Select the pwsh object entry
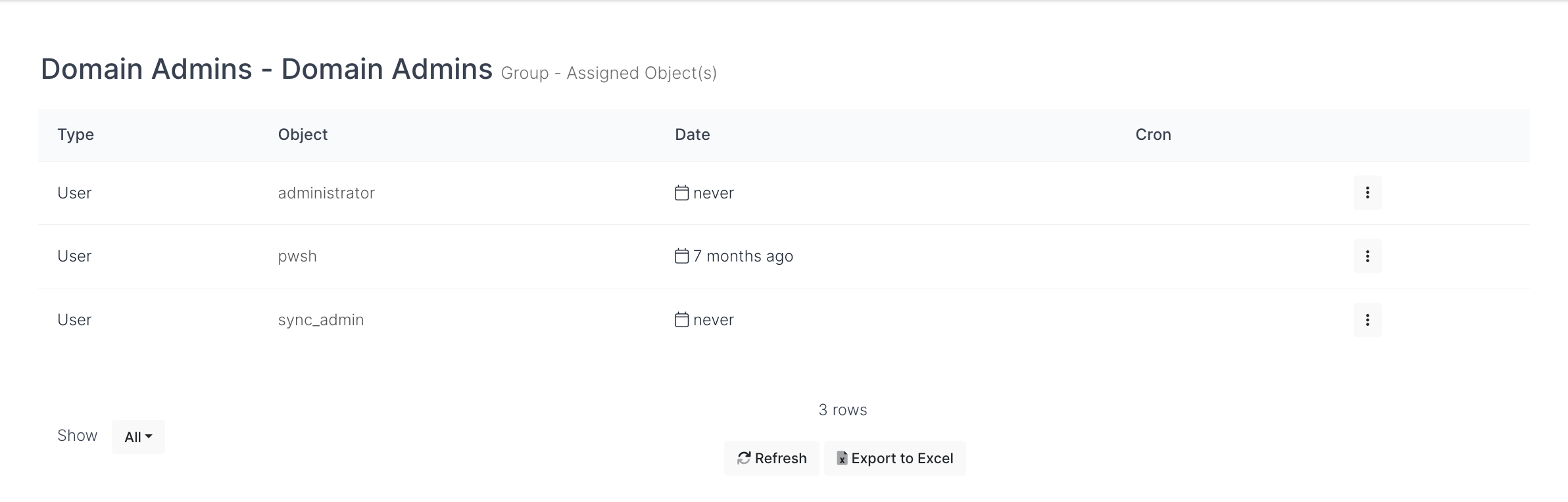 pos(297,256)
